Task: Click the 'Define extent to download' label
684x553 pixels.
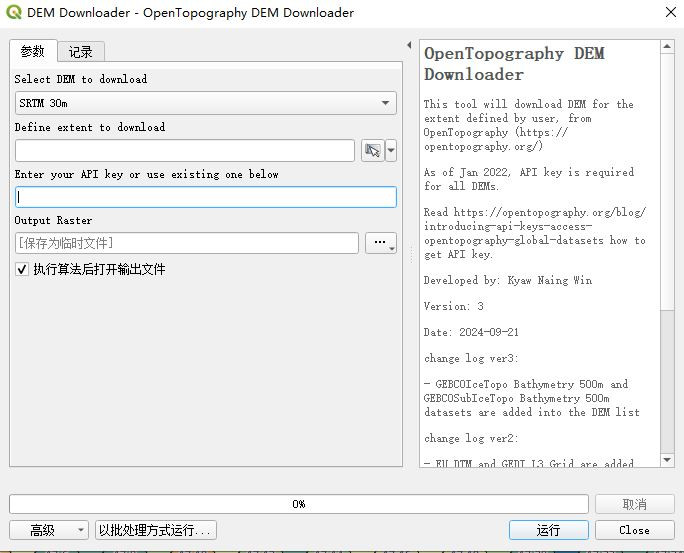Action: click(90, 127)
